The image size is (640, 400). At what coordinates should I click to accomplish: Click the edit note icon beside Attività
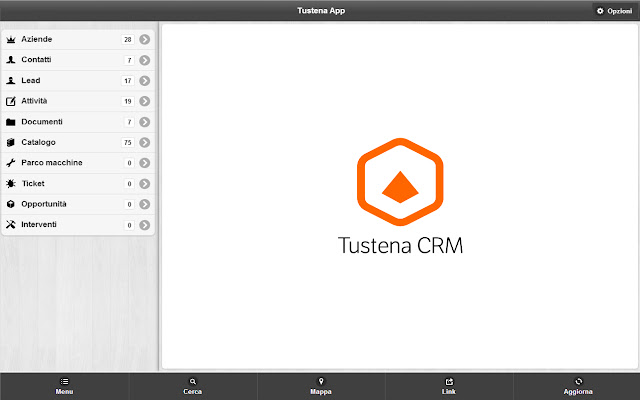[11, 101]
